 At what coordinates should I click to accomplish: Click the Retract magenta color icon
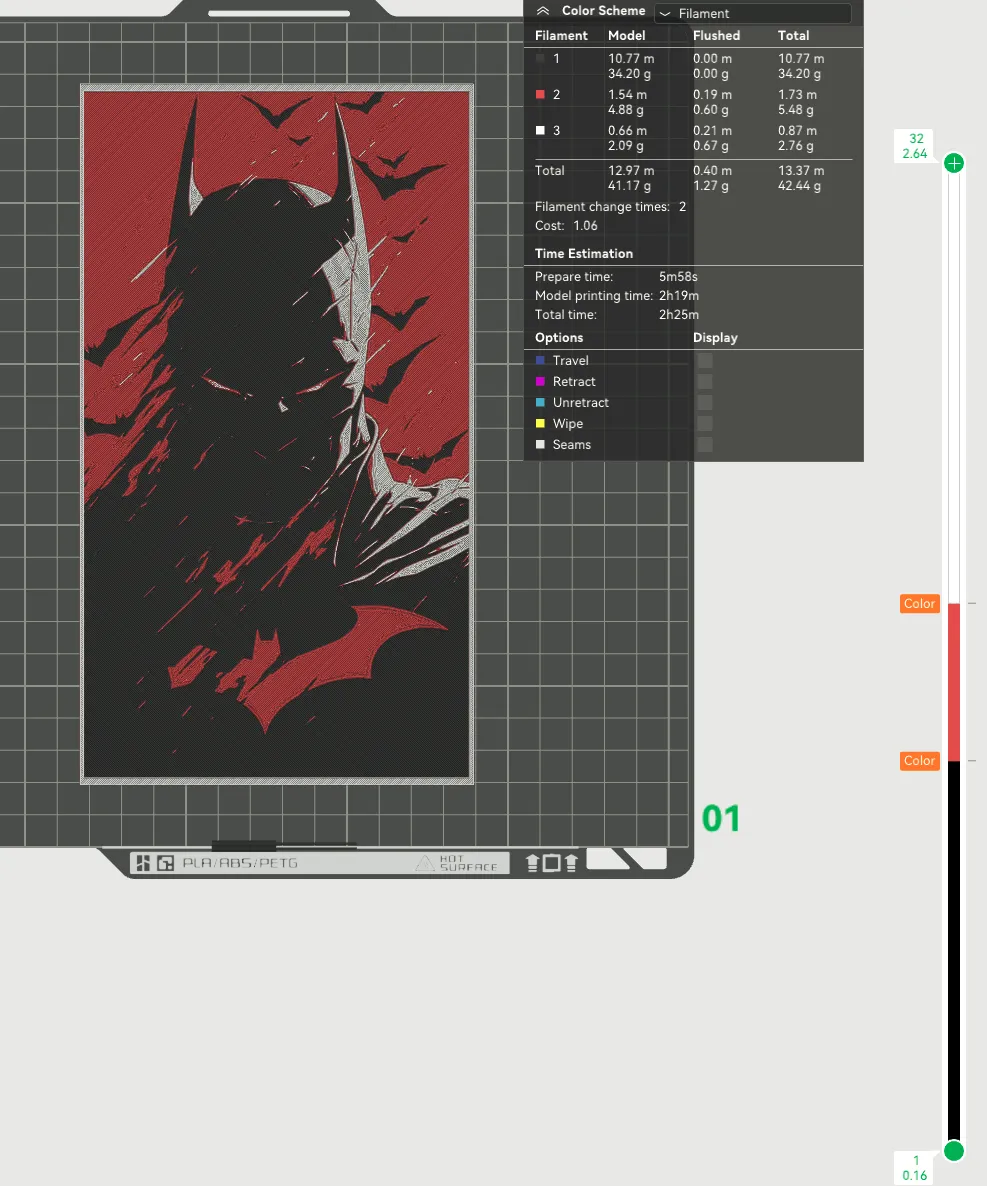click(540, 382)
